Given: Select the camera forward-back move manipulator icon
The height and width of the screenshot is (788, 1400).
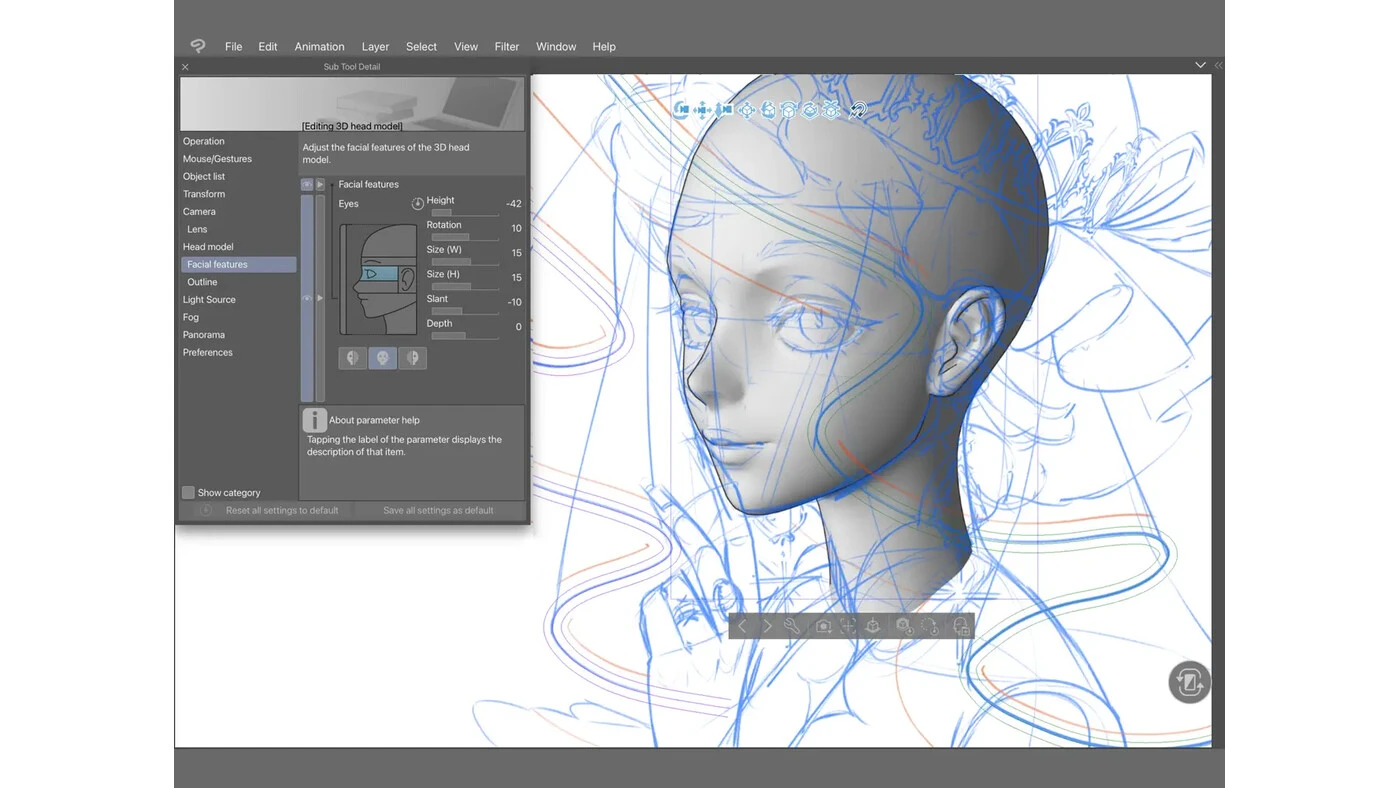Looking at the screenshot, I should [x=725, y=110].
